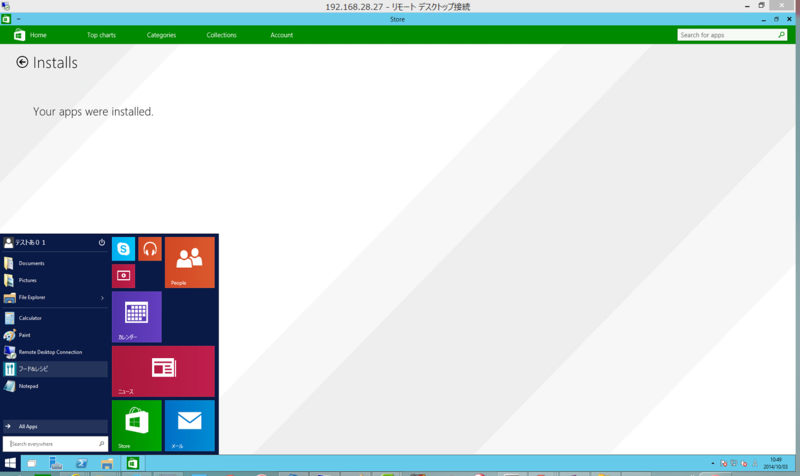Switch to Store icon on taskbar
Viewport: 800px width, 476px height.
pyautogui.click(x=133, y=463)
